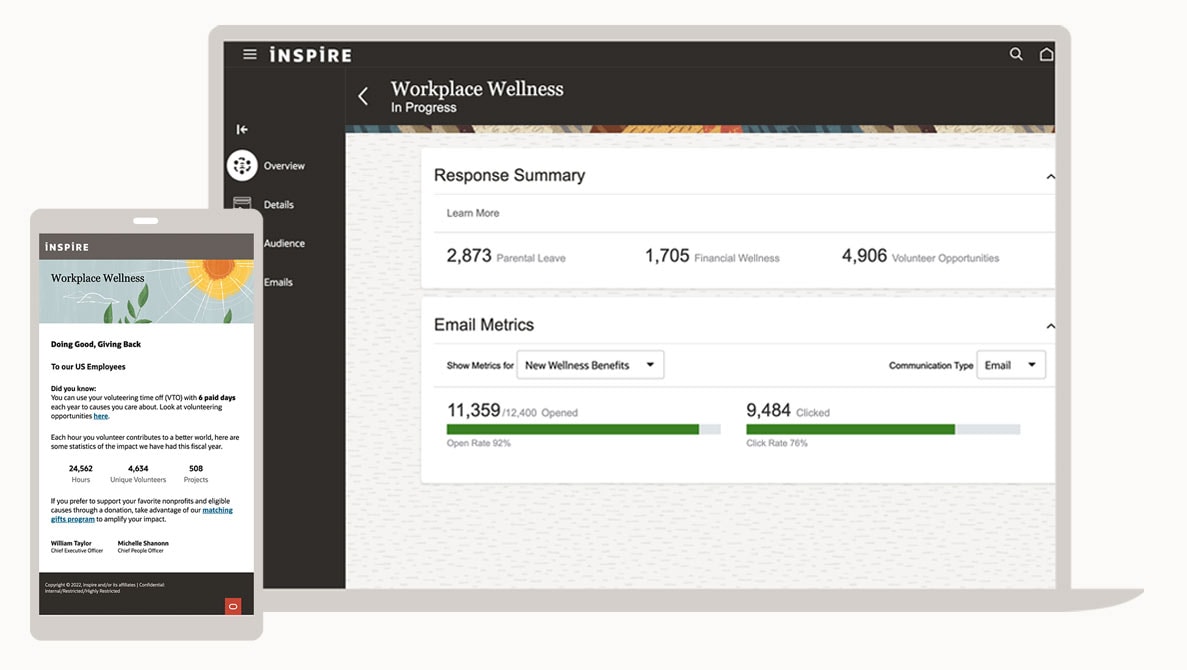Open the Communication Type dropdown

coord(1011,365)
